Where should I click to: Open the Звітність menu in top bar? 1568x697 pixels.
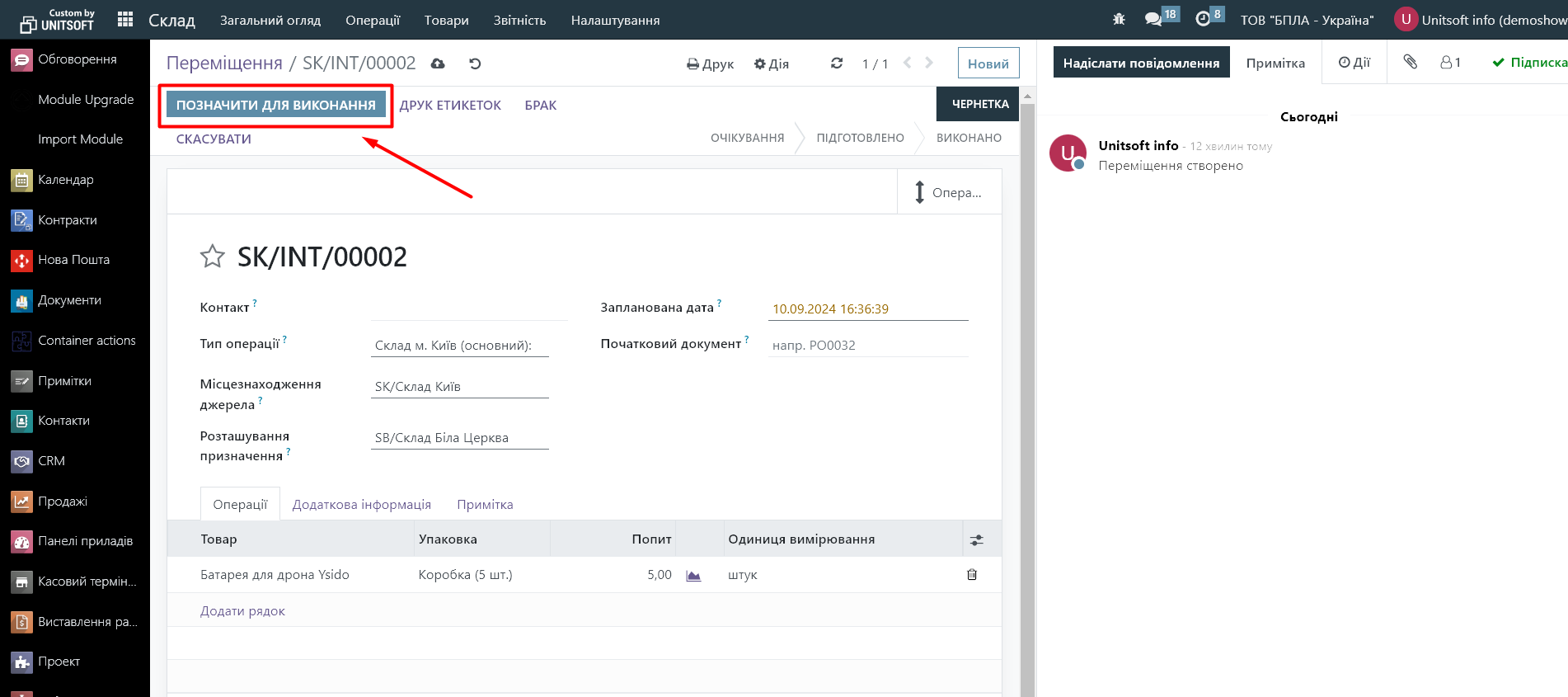click(519, 20)
